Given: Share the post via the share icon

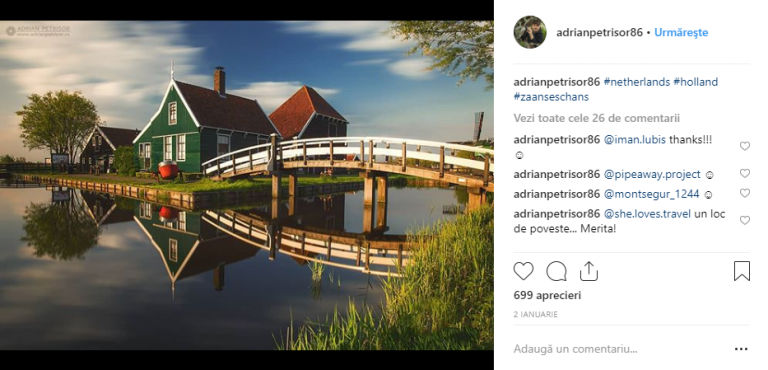Looking at the screenshot, I should click(589, 271).
